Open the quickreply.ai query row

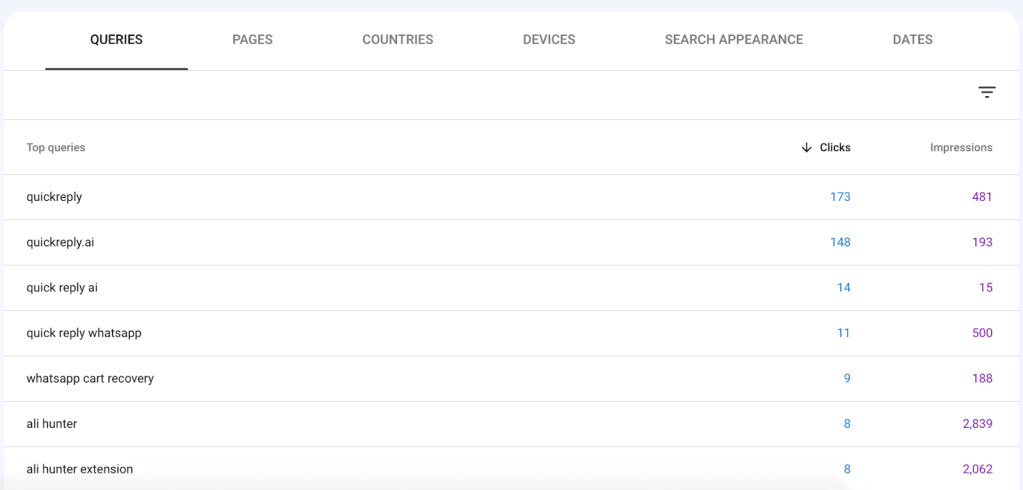(60, 242)
